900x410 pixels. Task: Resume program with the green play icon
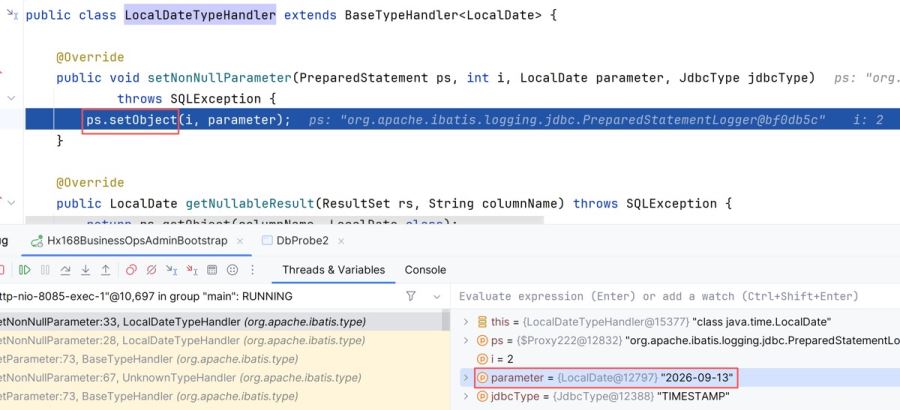(x=25, y=270)
